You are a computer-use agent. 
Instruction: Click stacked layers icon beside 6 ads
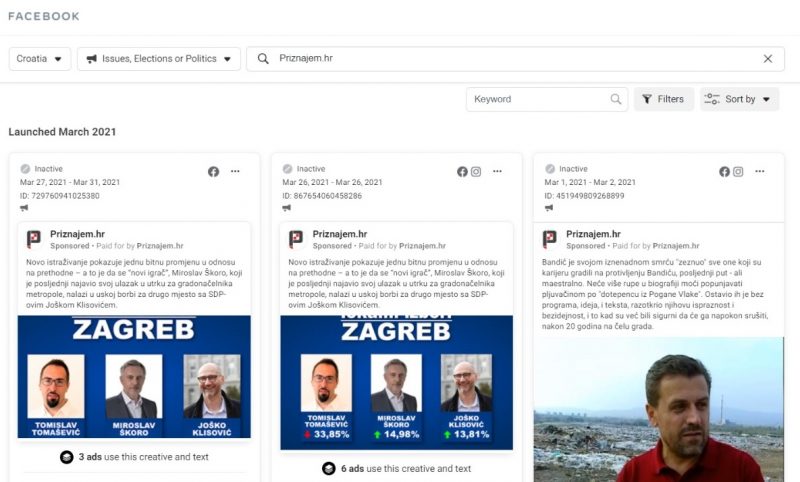329,468
